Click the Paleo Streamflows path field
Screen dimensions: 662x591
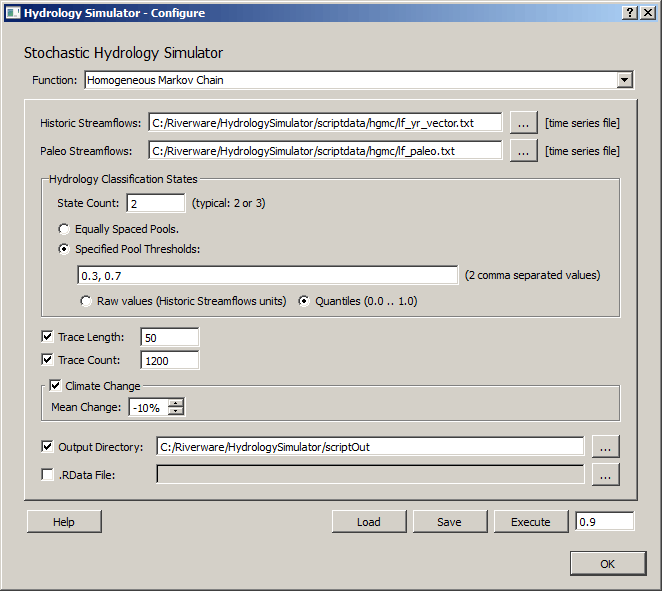coord(325,151)
